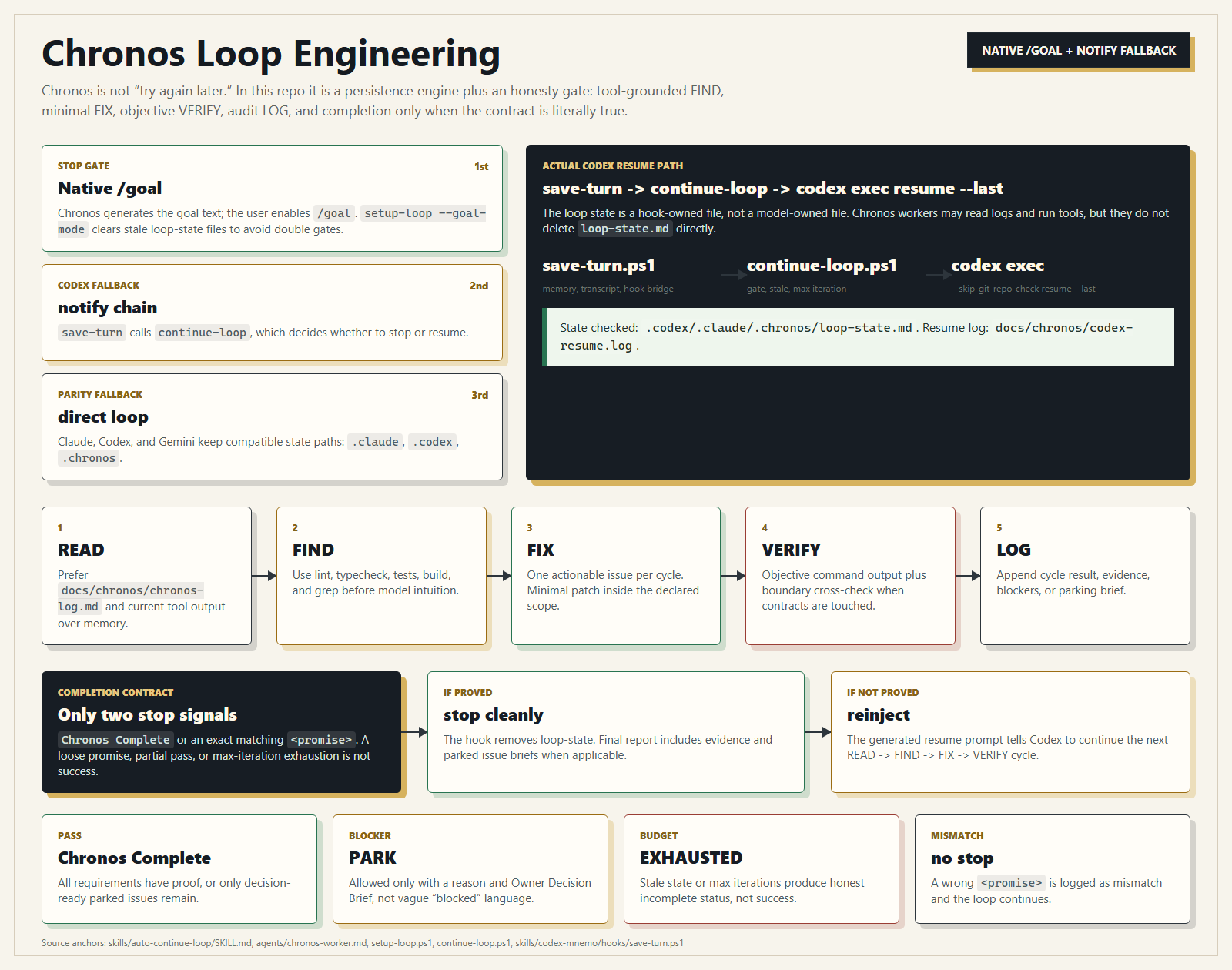Click the save-turn.ps1 step title
Image resolution: width=1232 pixels, height=970 pixels.
(x=598, y=266)
